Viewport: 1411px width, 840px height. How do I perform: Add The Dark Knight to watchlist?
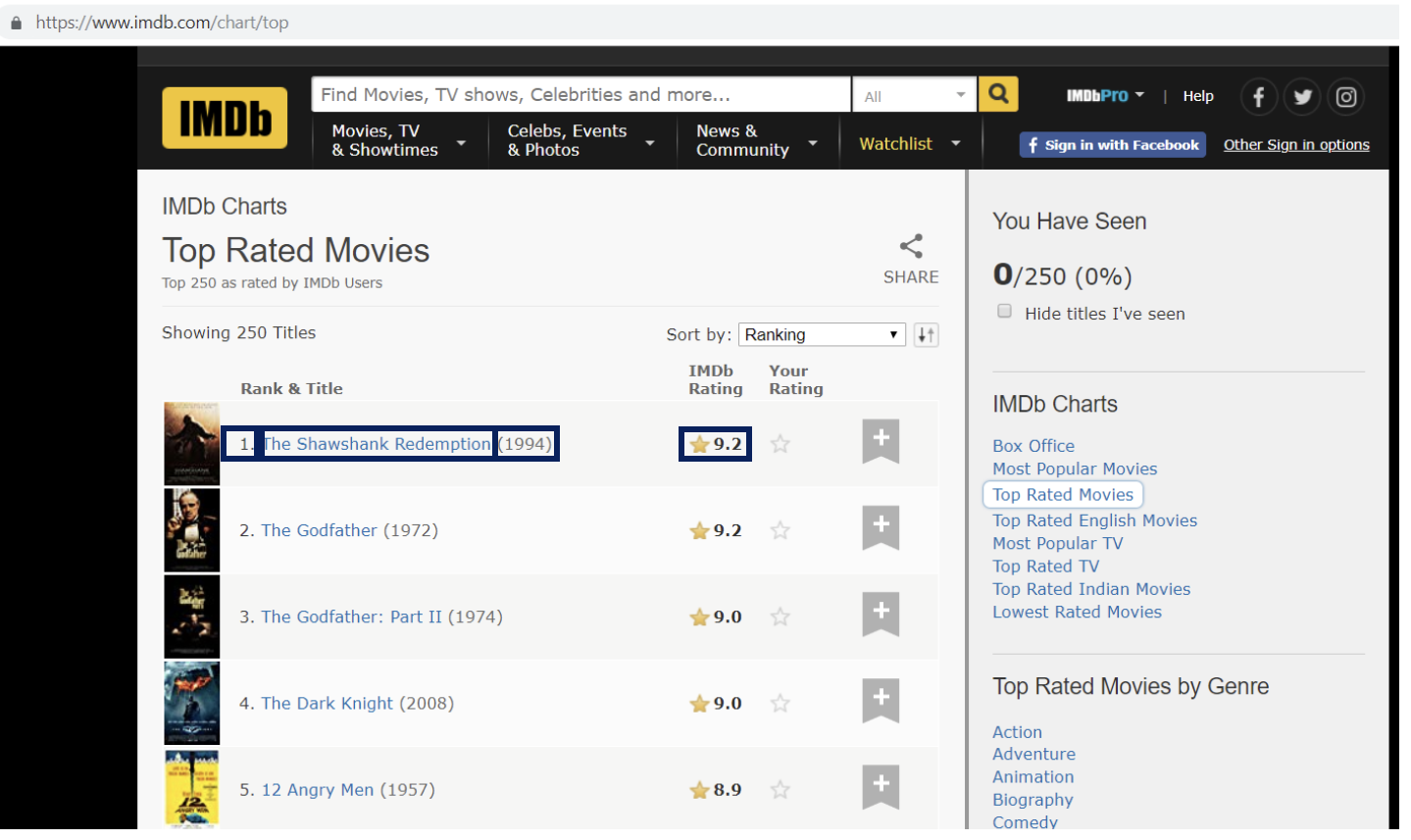881,700
